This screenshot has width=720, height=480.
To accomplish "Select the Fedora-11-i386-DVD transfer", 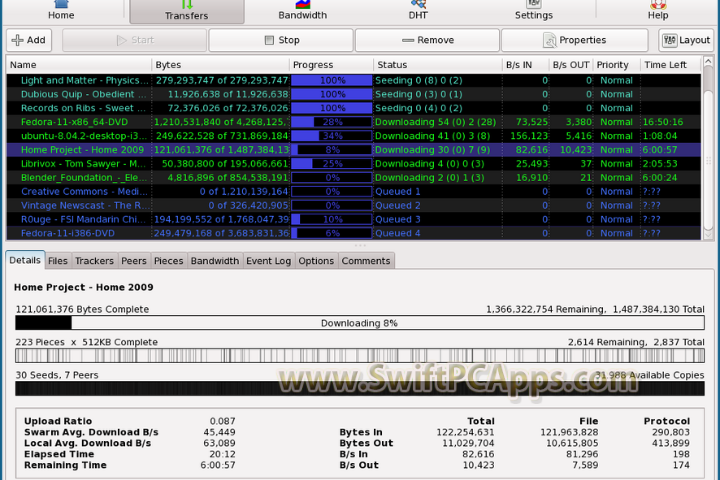I will [354, 233].
